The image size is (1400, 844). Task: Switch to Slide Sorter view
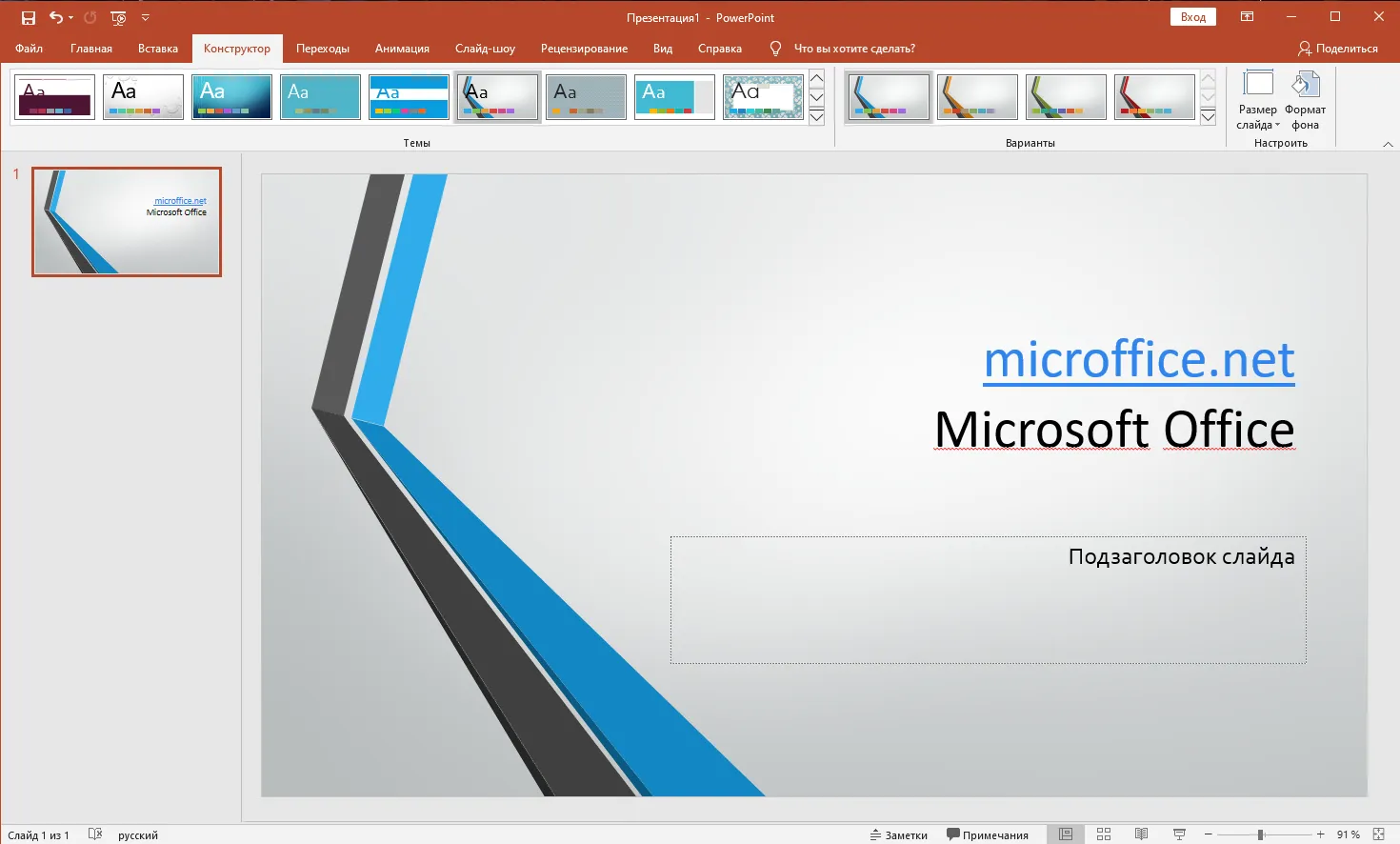(x=1104, y=834)
